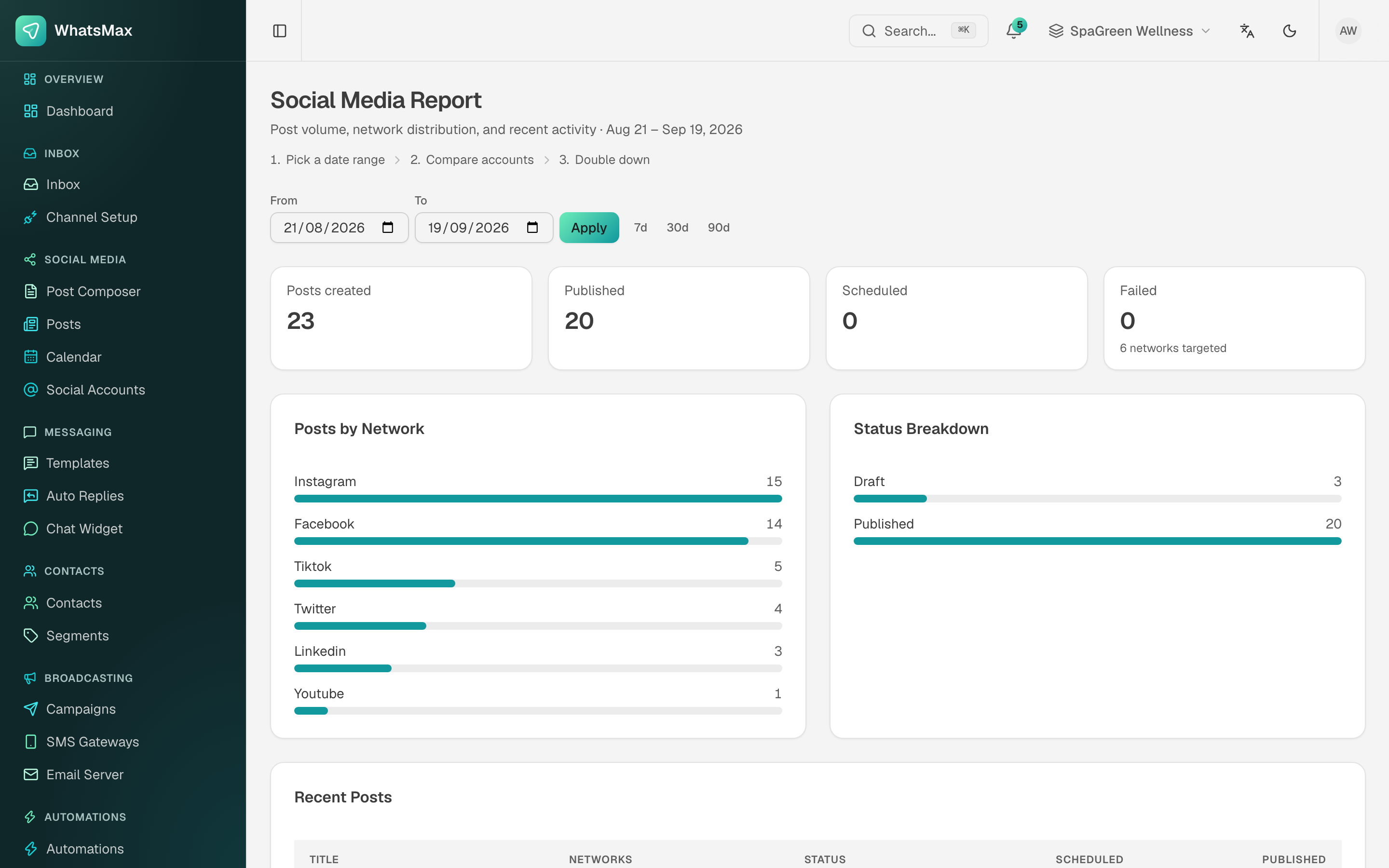This screenshot has height=868, width=1389.
Task: Open the AW user avatar
Action: 1348,31
